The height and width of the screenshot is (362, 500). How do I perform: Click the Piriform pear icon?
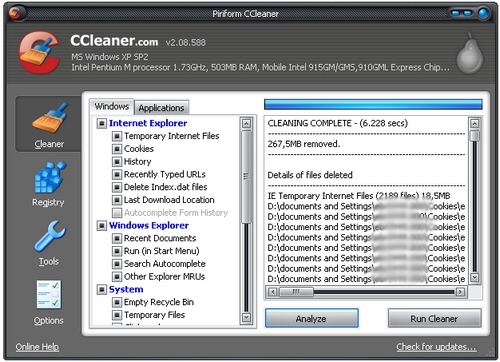click(x=470, y=53)
